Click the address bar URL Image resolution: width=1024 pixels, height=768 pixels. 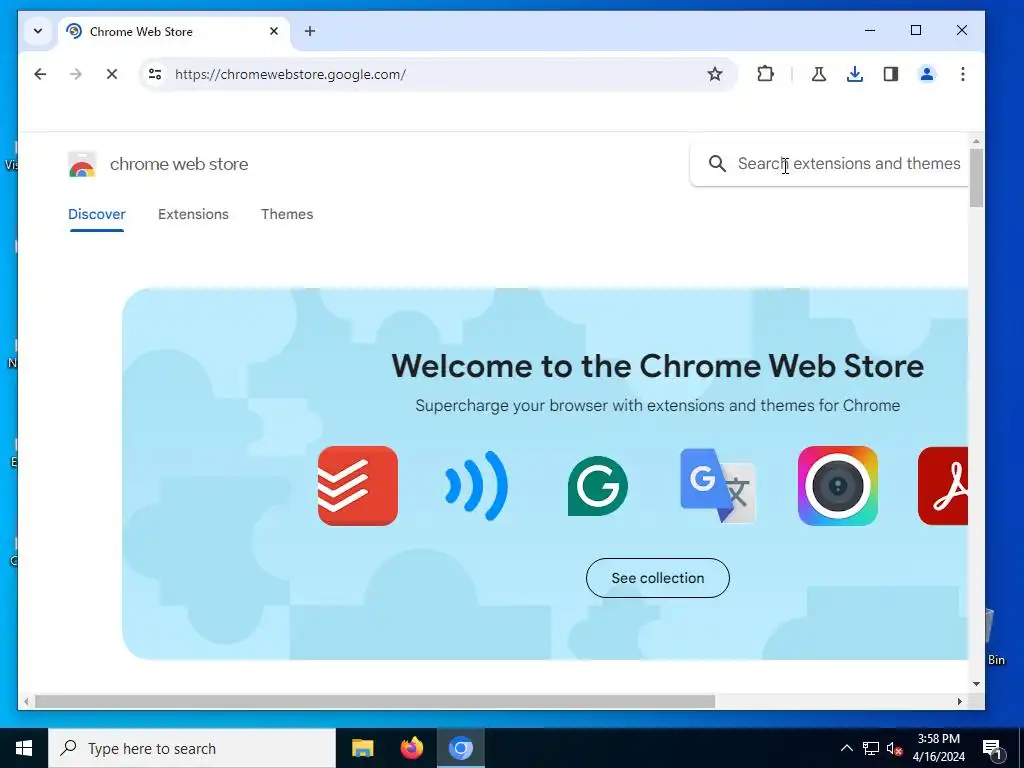pos(290,74)
